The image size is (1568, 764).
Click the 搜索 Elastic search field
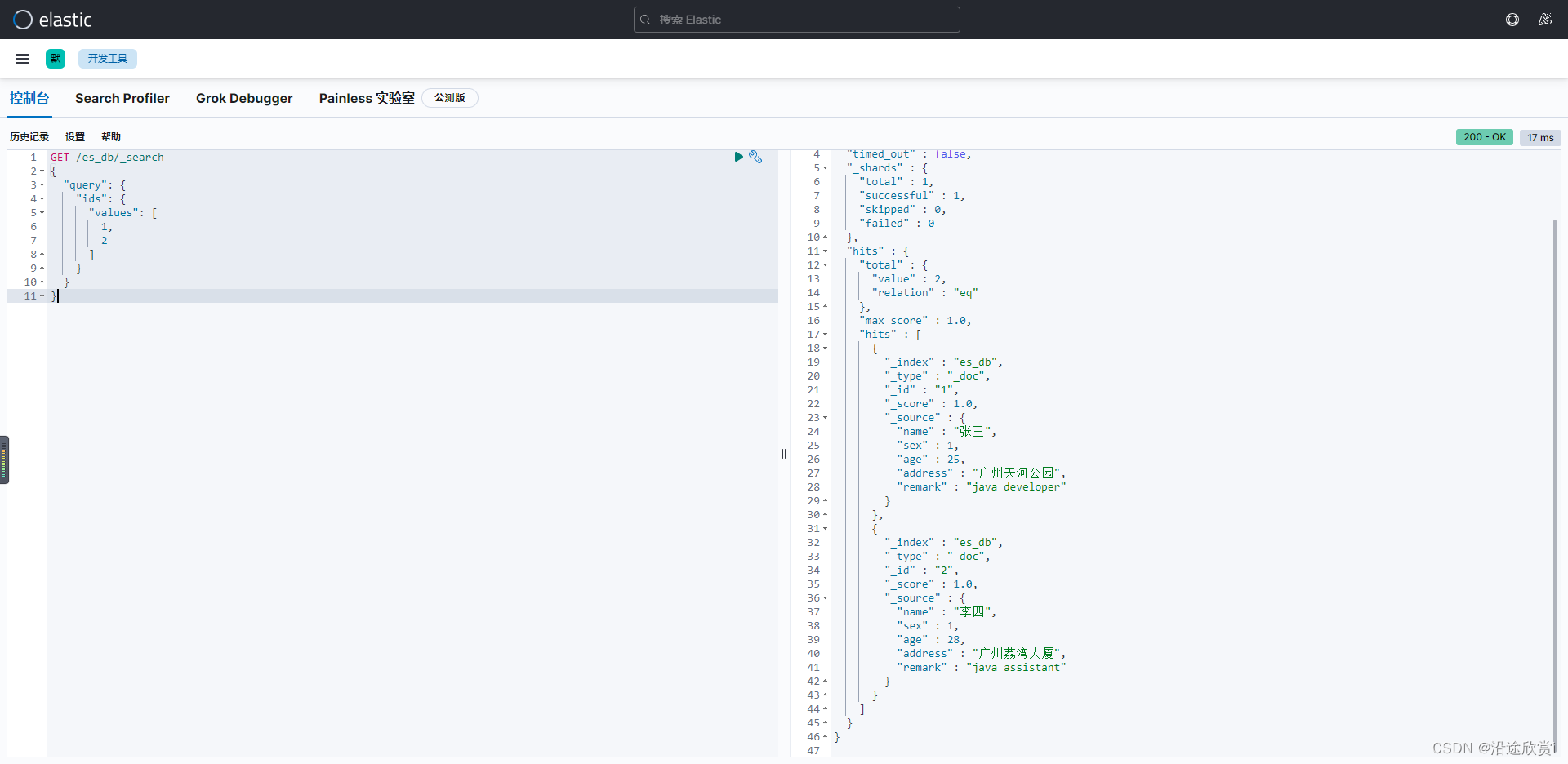point(796,20)
